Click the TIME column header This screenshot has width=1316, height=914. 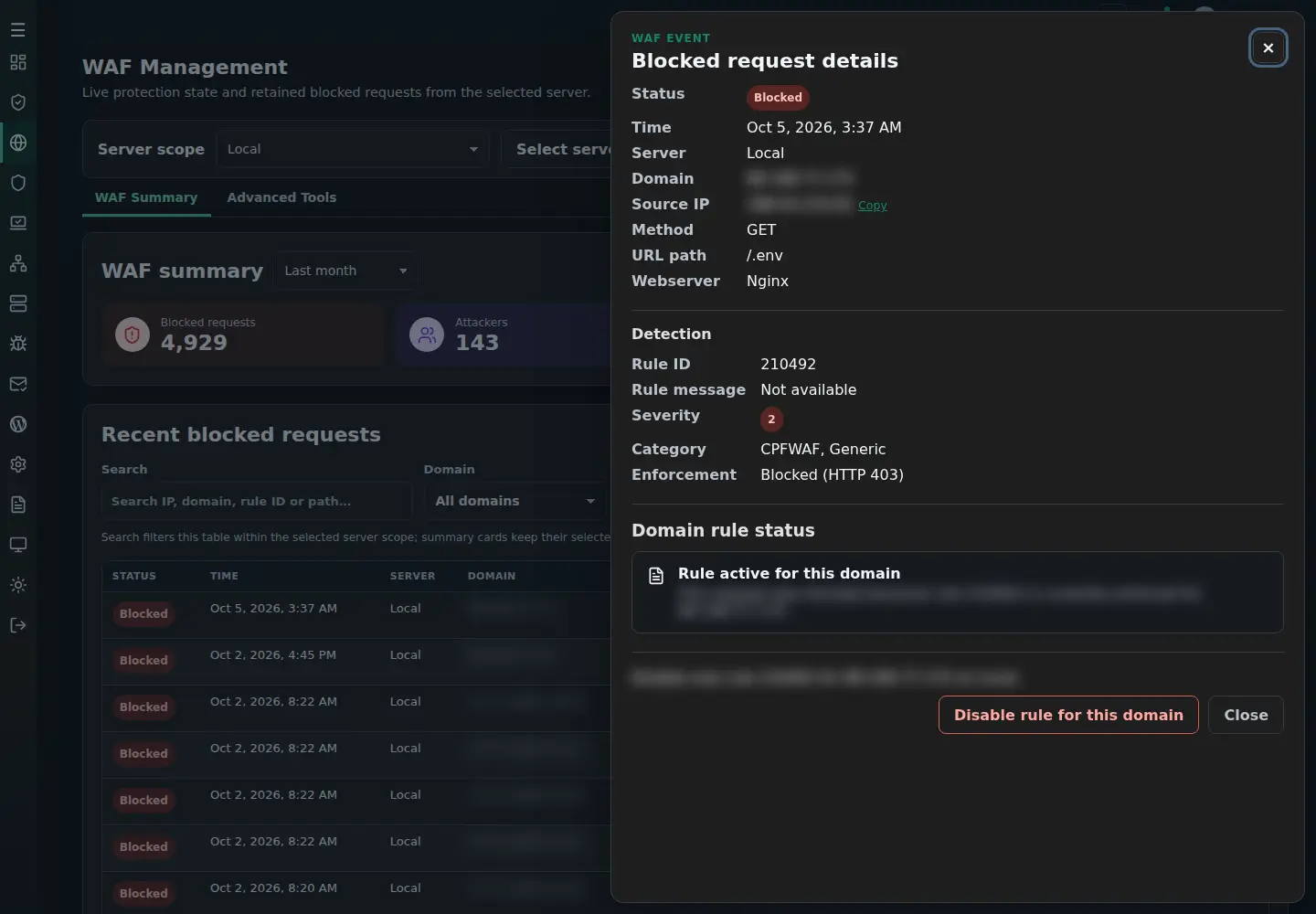coord(224,576)
